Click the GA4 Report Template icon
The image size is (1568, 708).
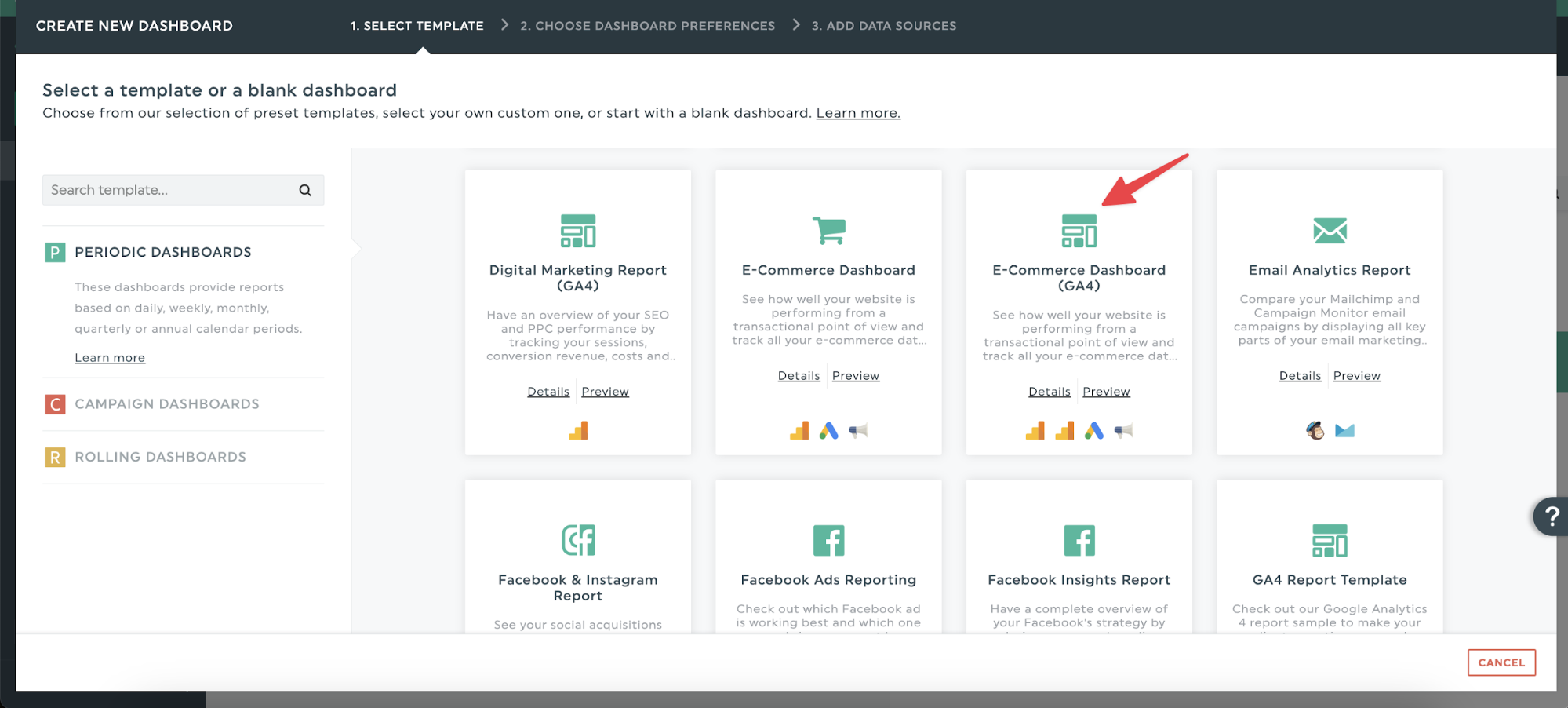point(1330,541)
